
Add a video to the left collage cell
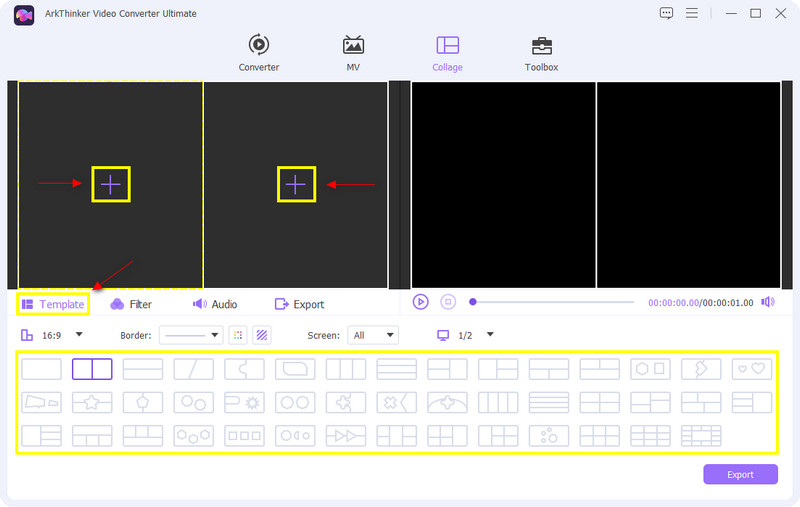(111, 184)
